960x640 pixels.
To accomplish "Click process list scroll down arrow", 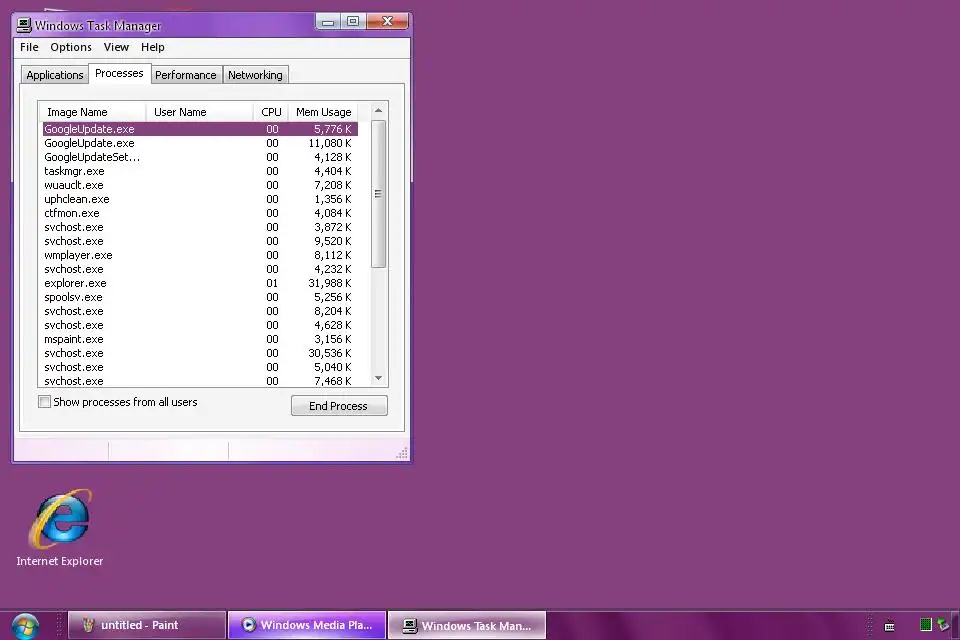I will pos(378,378).
